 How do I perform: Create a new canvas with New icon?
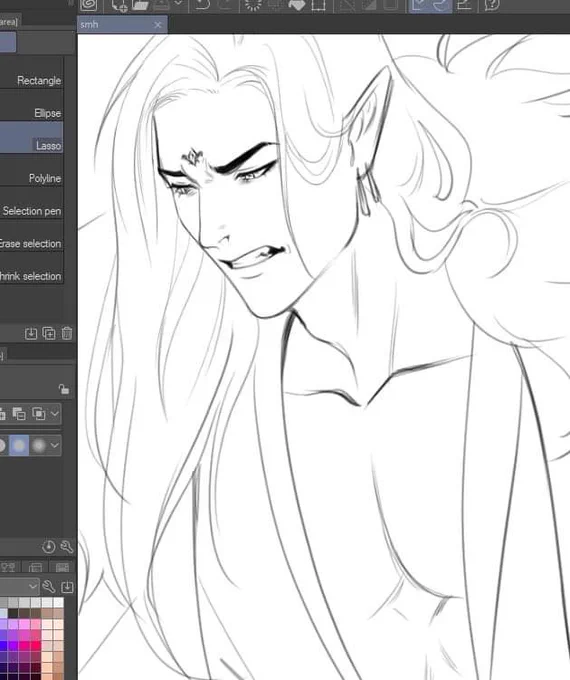coord(119,5)
